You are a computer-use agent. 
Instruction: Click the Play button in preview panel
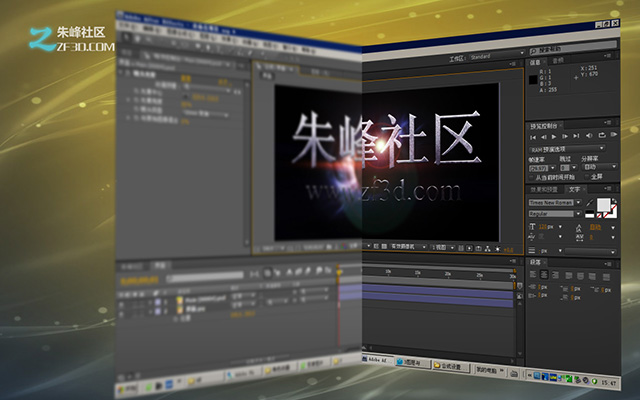click(x=554, y=137)
